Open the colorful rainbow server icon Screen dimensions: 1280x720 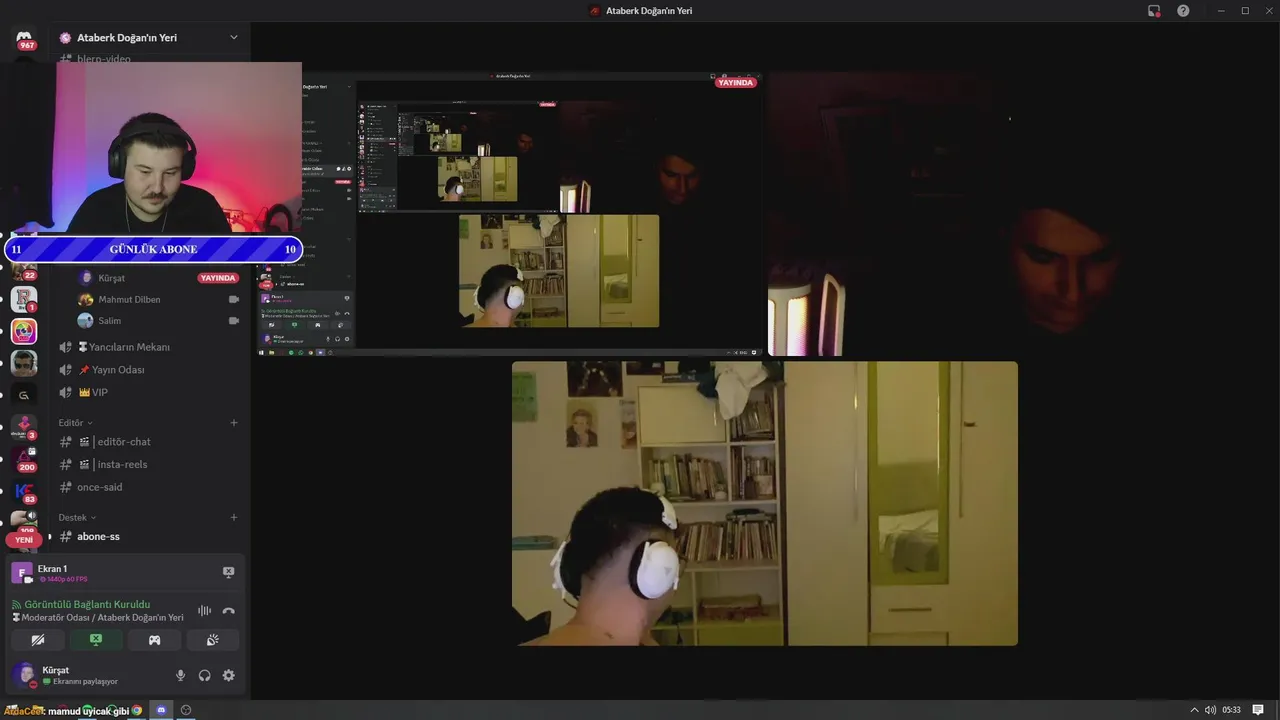[x=24, y=331]
